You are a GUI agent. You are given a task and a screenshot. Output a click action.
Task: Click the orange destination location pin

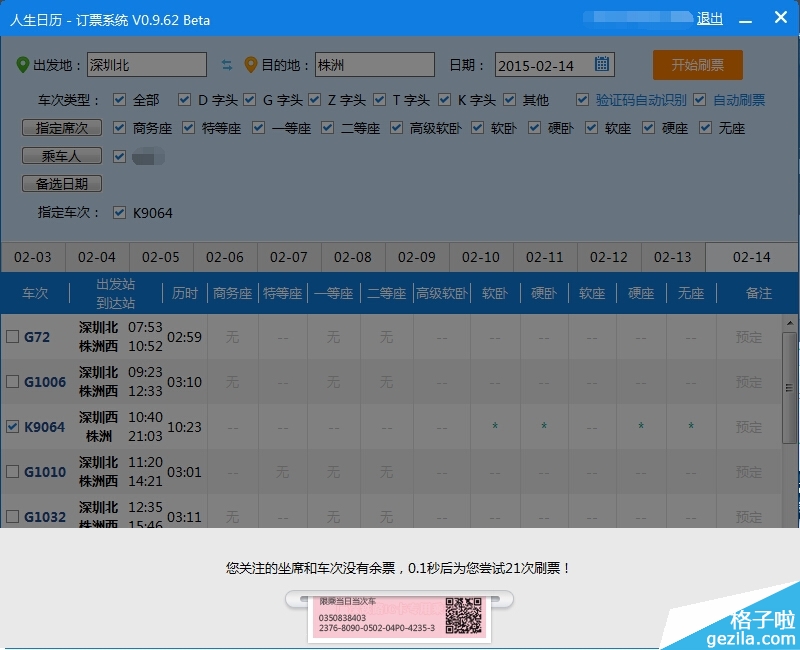(x=251, y=65)
